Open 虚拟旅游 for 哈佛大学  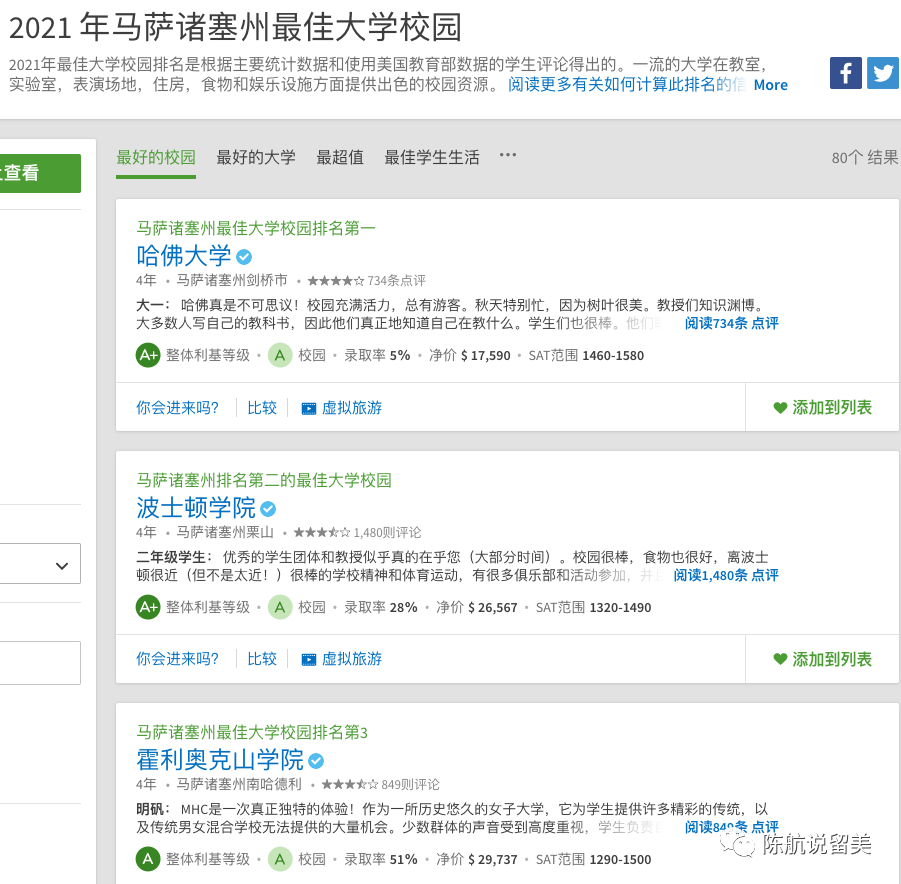coord(342,408)
